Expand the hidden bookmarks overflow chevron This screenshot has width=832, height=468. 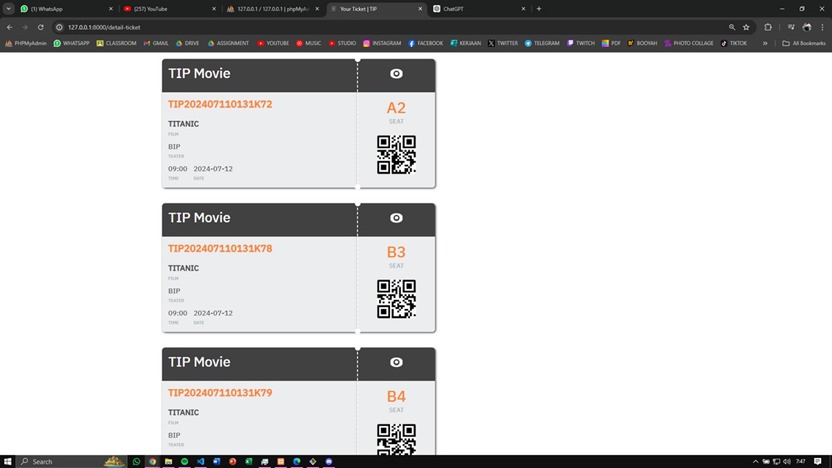click(765, 43)
